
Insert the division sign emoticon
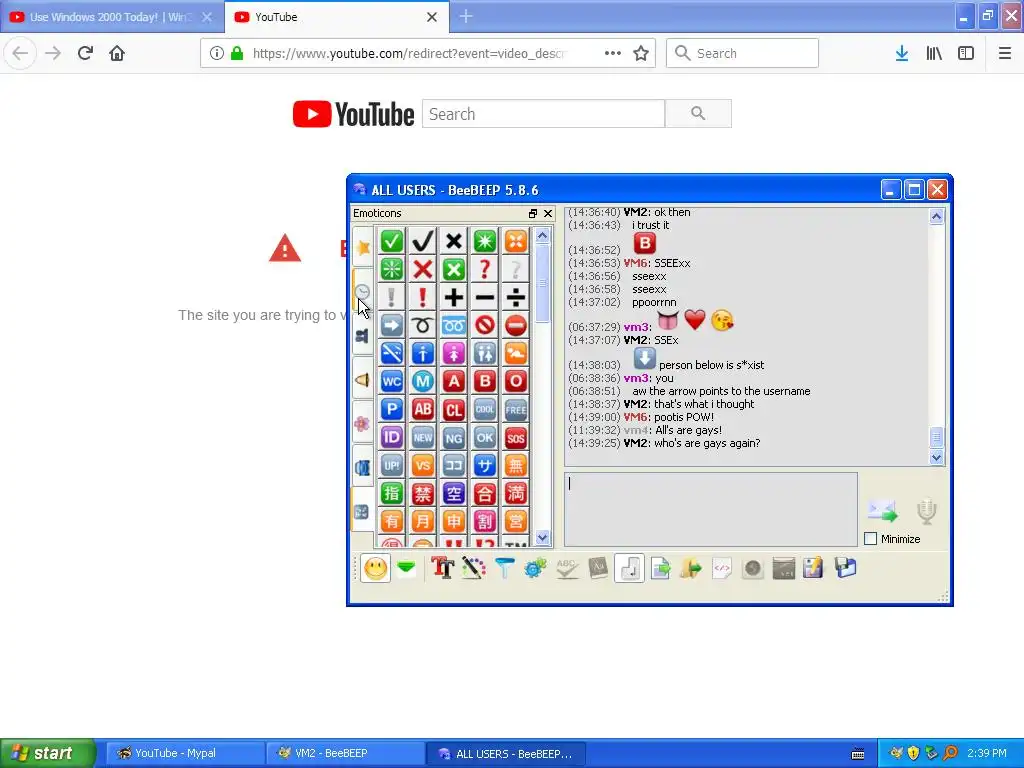point(516,297)
